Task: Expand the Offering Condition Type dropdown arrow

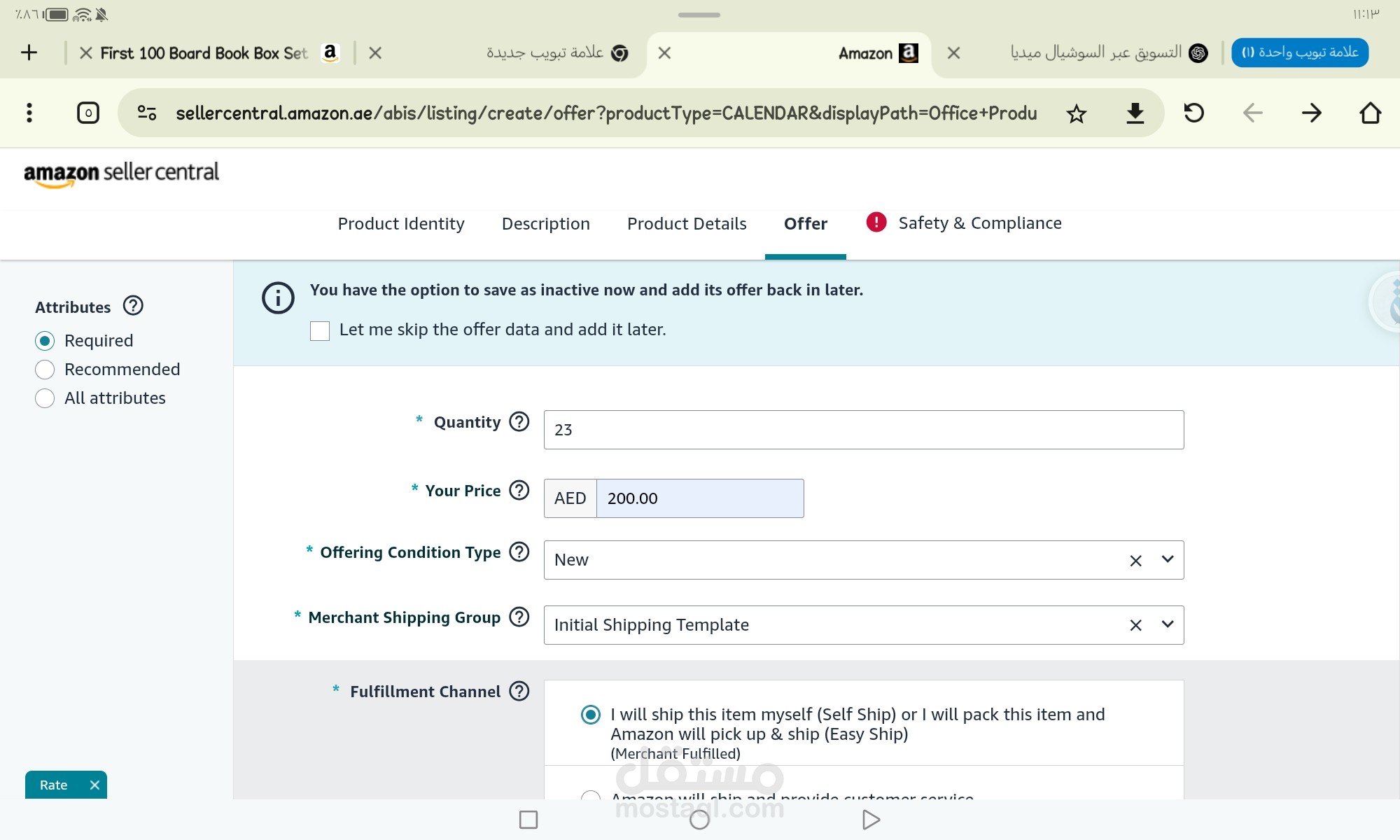Action: click(1167, 559)
